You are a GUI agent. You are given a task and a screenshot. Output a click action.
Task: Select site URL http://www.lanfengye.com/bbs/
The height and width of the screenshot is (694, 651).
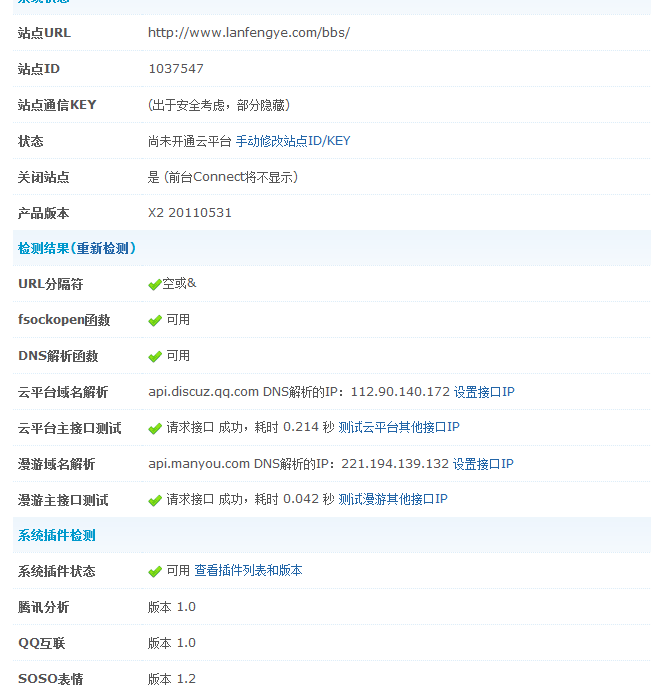(x=249, y=33)
